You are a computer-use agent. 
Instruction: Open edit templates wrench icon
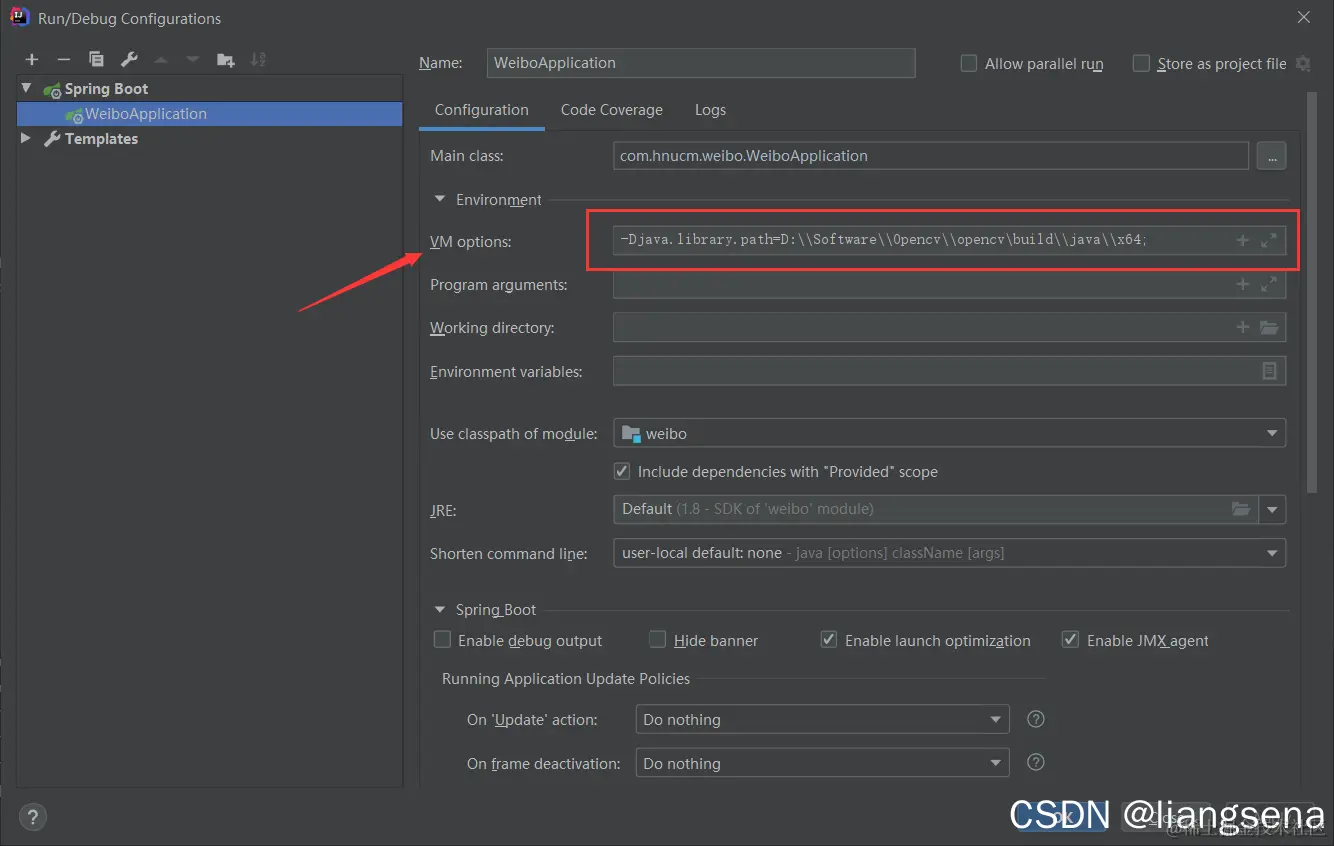coord(128,60)
